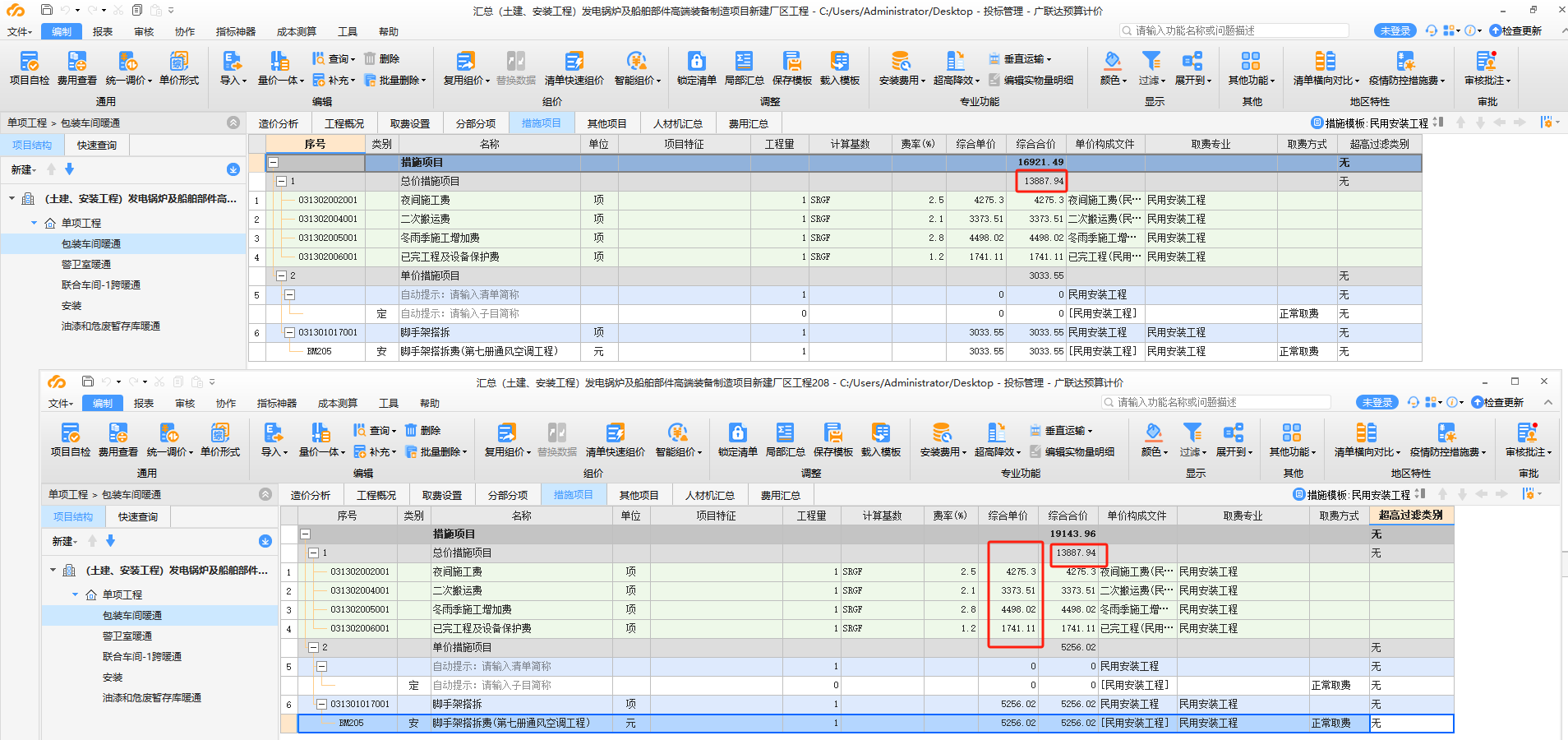
Task: Click 项目自检 icon in upper window
Action: (30, 61)
